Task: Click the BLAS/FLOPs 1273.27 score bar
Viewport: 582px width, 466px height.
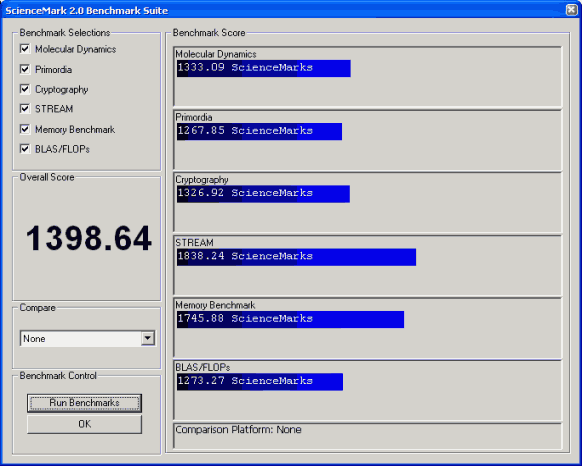Action: [260, 382]
